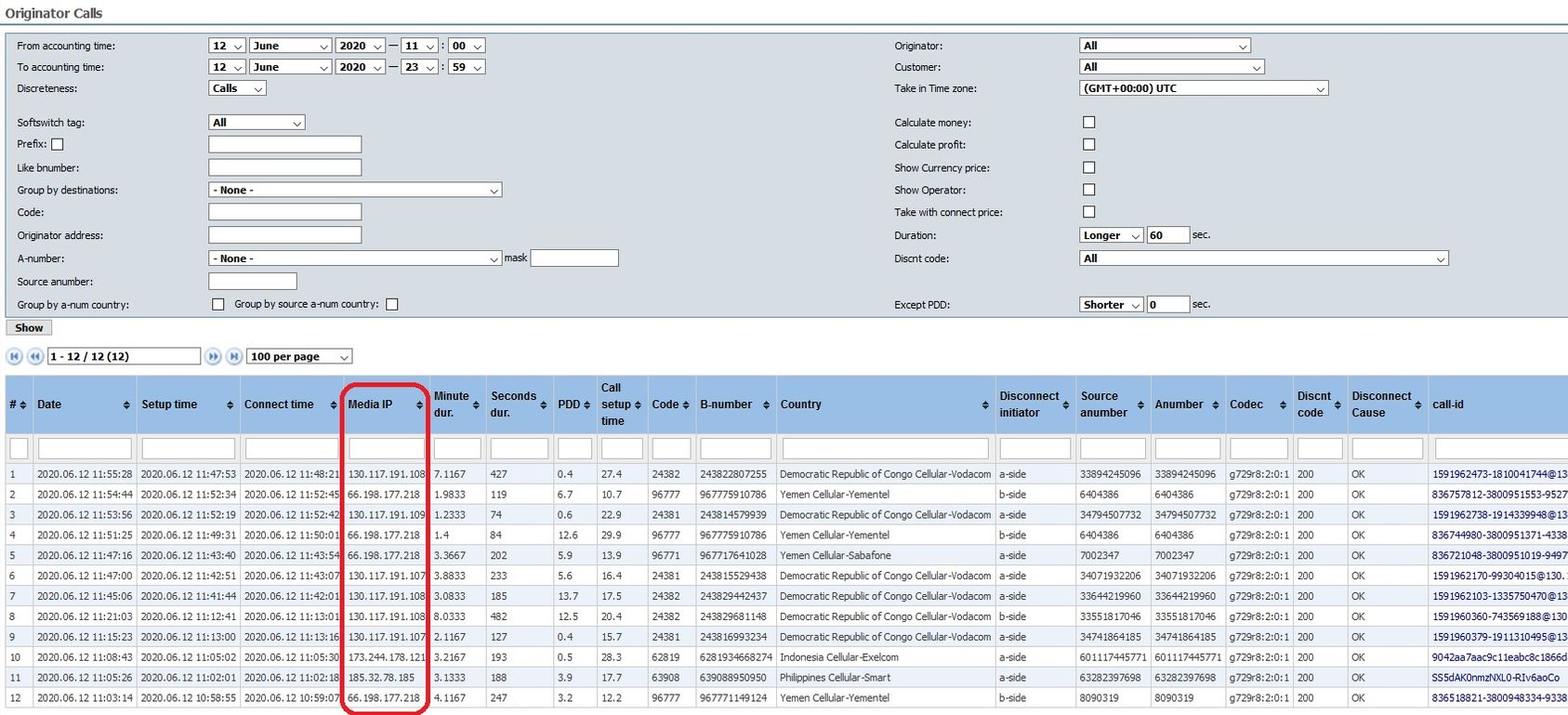
Task: Click the Duration seconds field showing 60
Action: 1167,235
